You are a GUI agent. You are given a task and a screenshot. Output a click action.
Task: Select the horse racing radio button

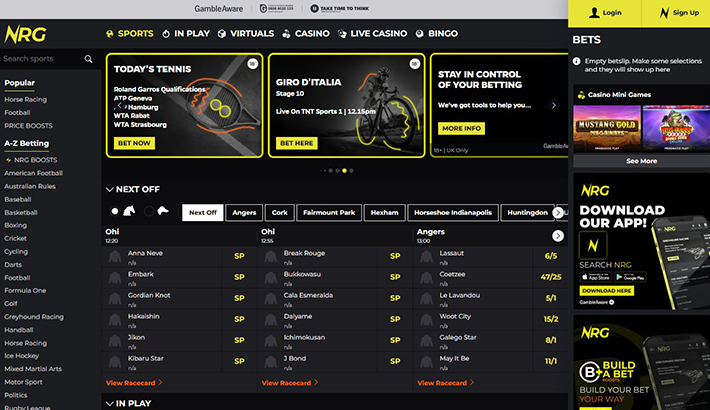[x=115, y=211]
